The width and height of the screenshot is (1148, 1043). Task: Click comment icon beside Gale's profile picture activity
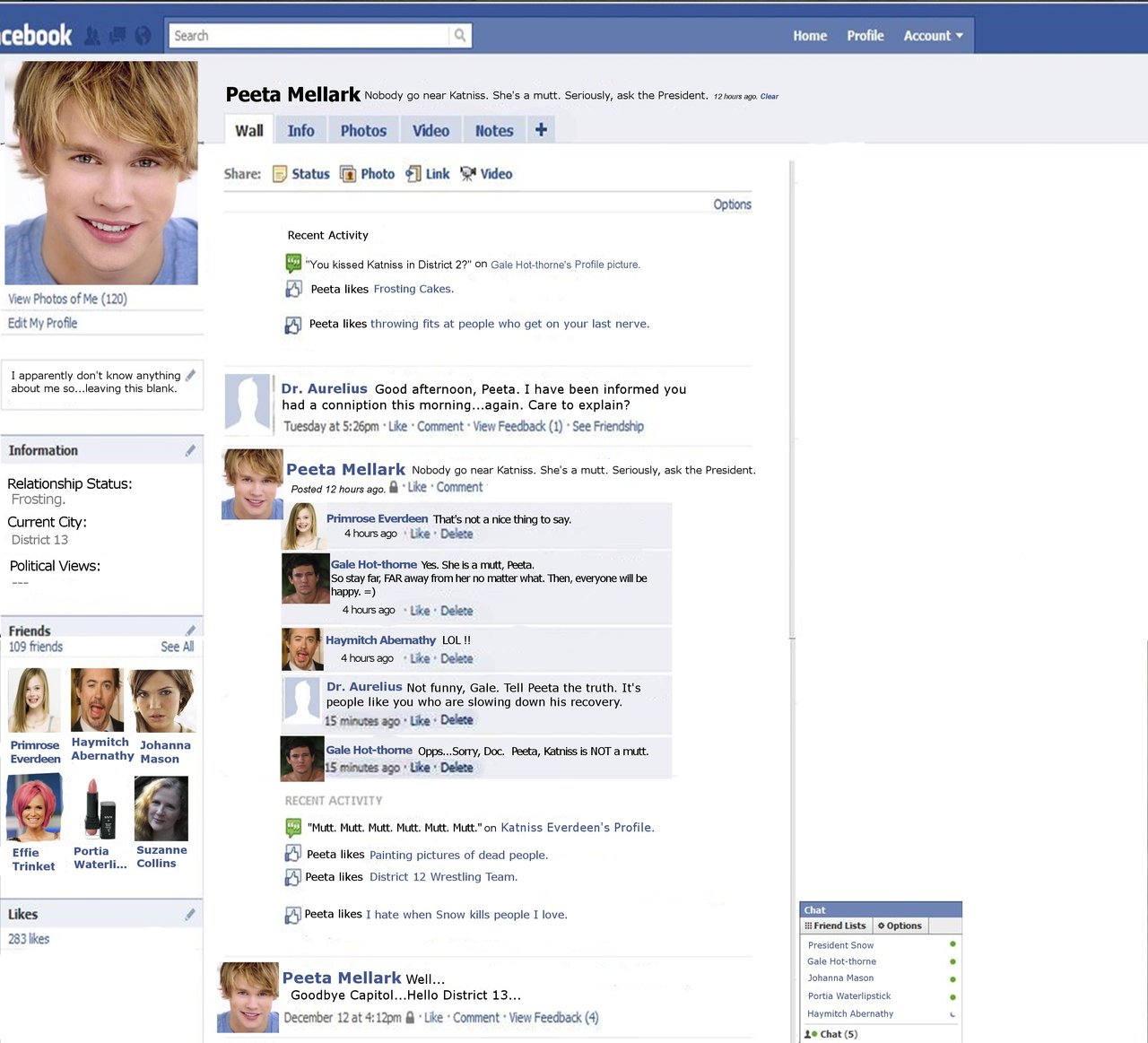[x=293, y=264]
